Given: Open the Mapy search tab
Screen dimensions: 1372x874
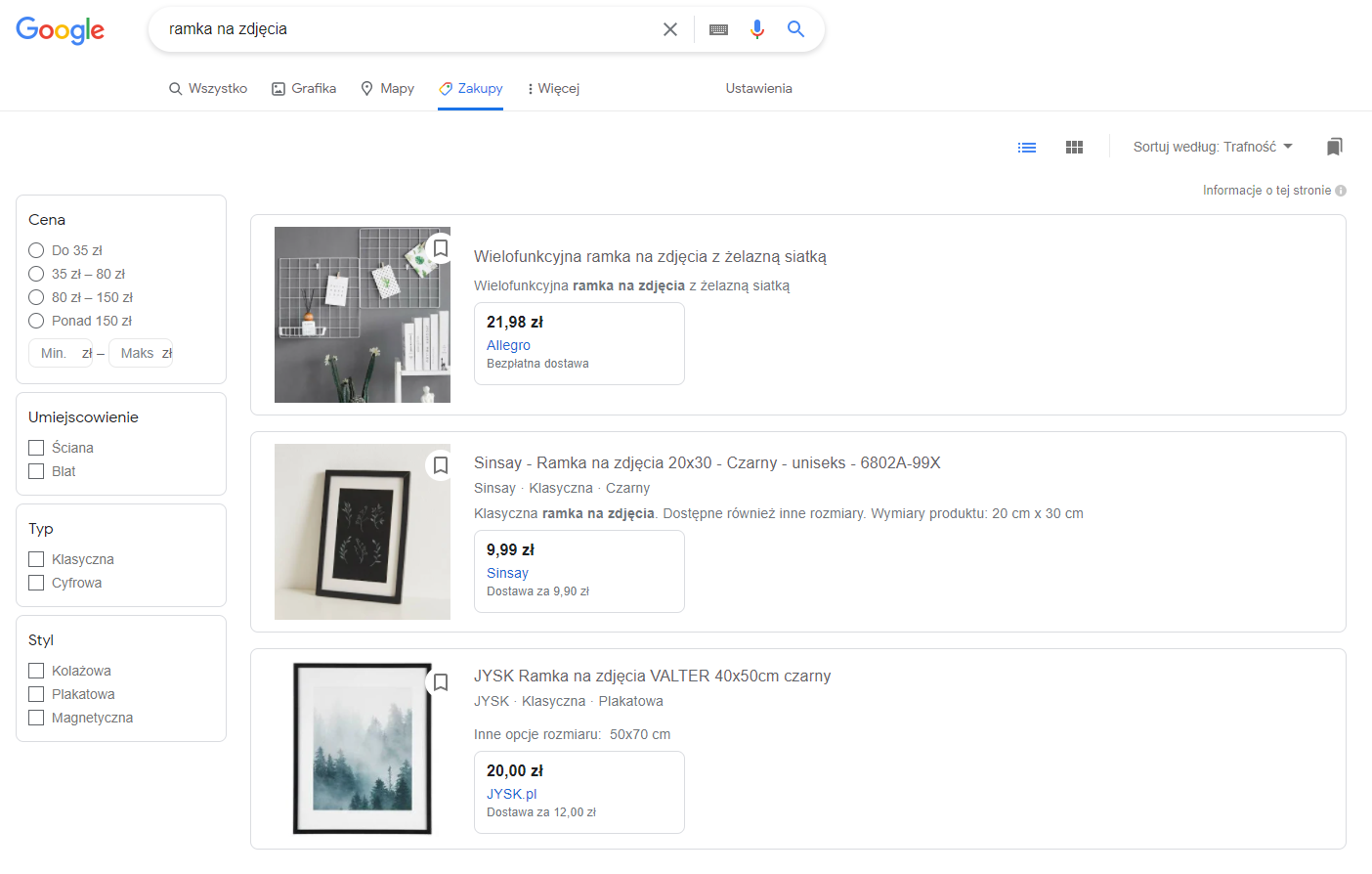Looking at the screenshot, I should (x=388, y=88).
